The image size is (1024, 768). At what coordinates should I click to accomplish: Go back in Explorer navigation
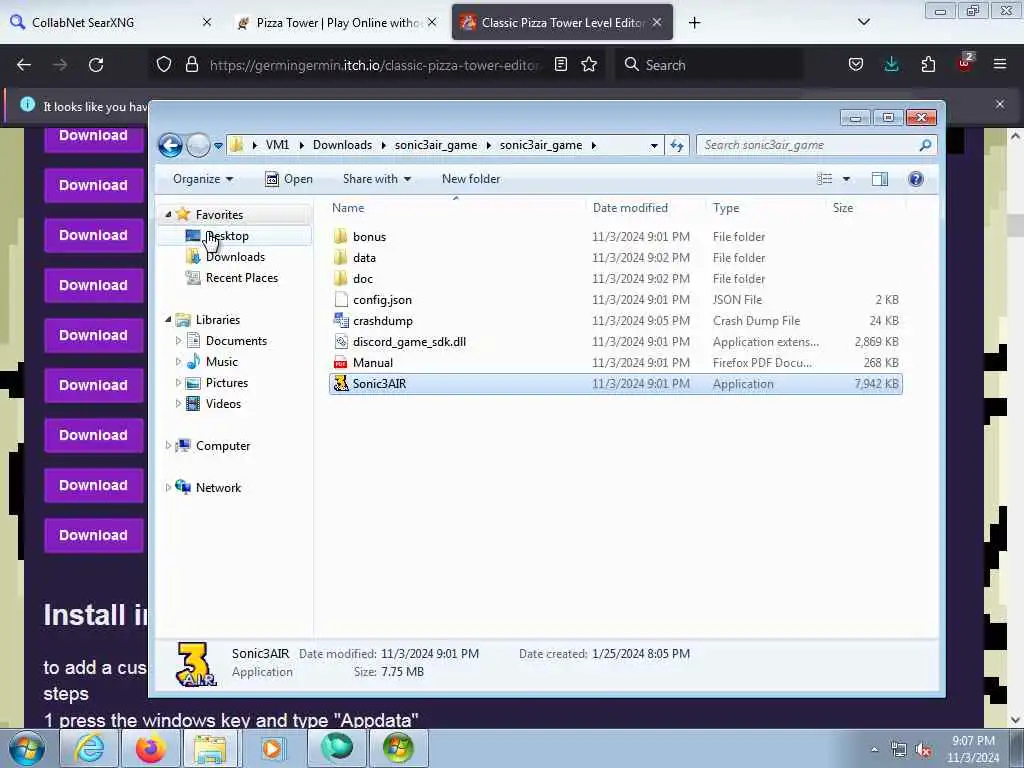click(x=170, y=145)
